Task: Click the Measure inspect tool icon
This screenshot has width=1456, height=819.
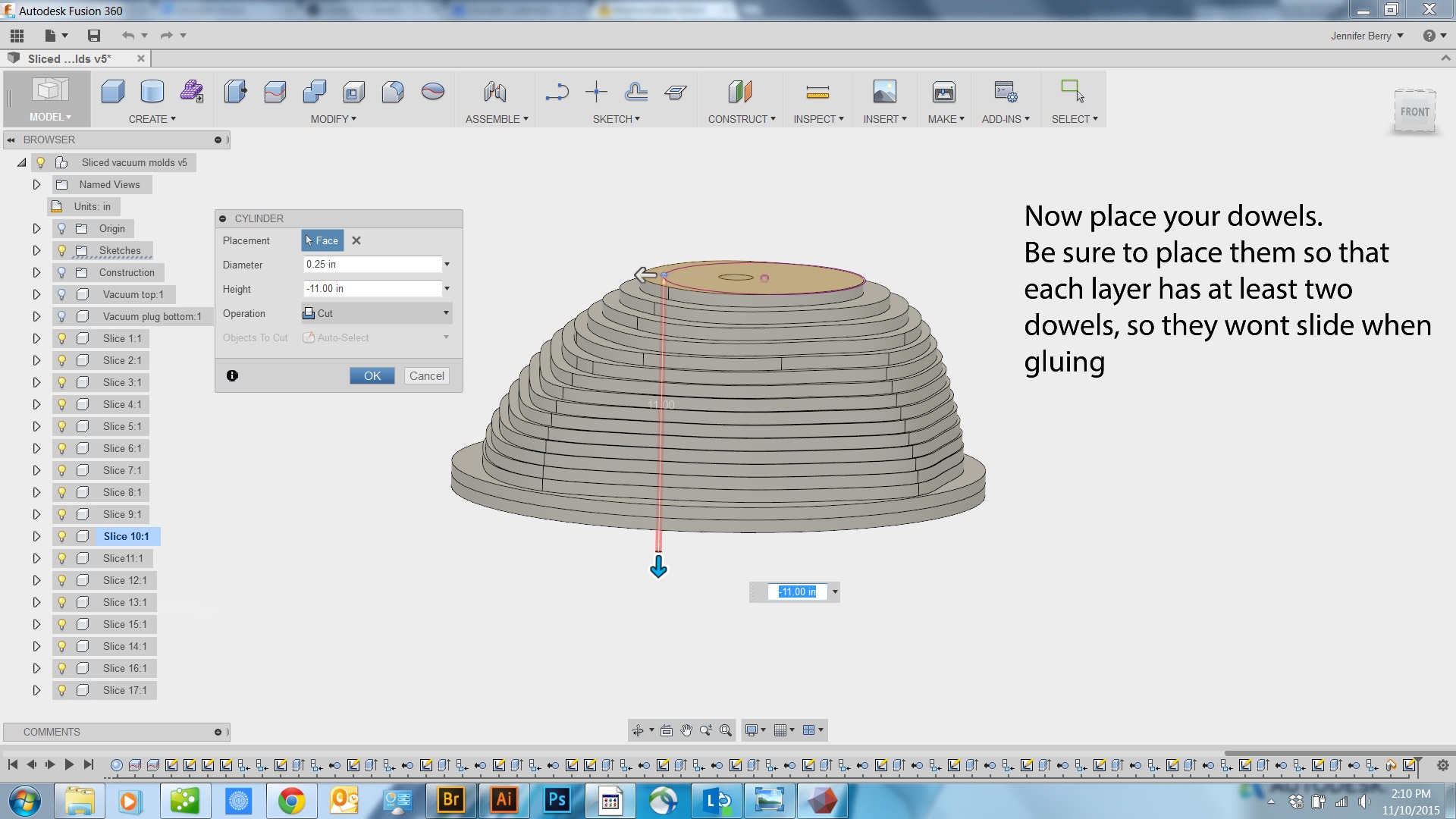Action: tap(817, 92)
